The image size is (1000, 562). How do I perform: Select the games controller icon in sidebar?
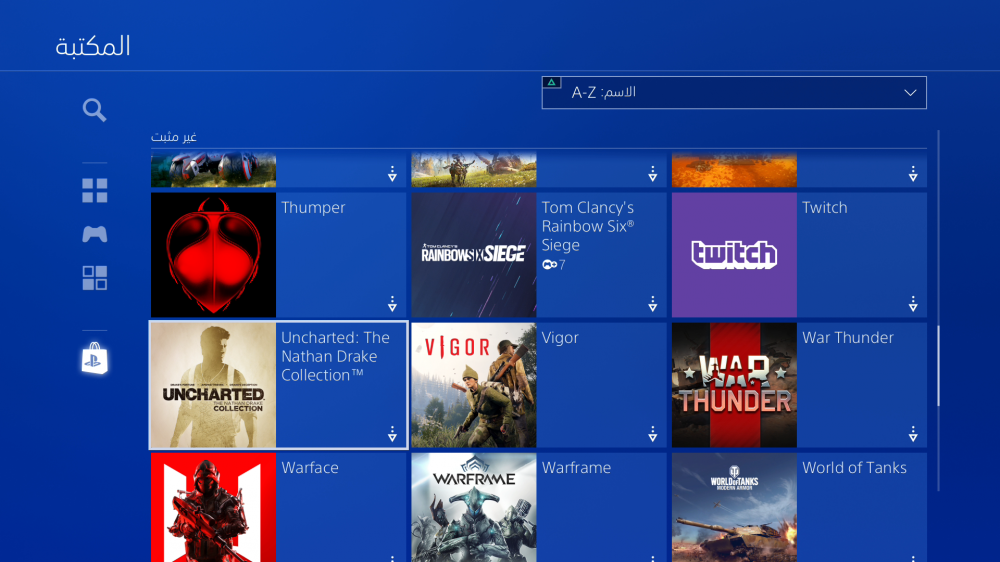pyautogui.click(x=95, y=234)
